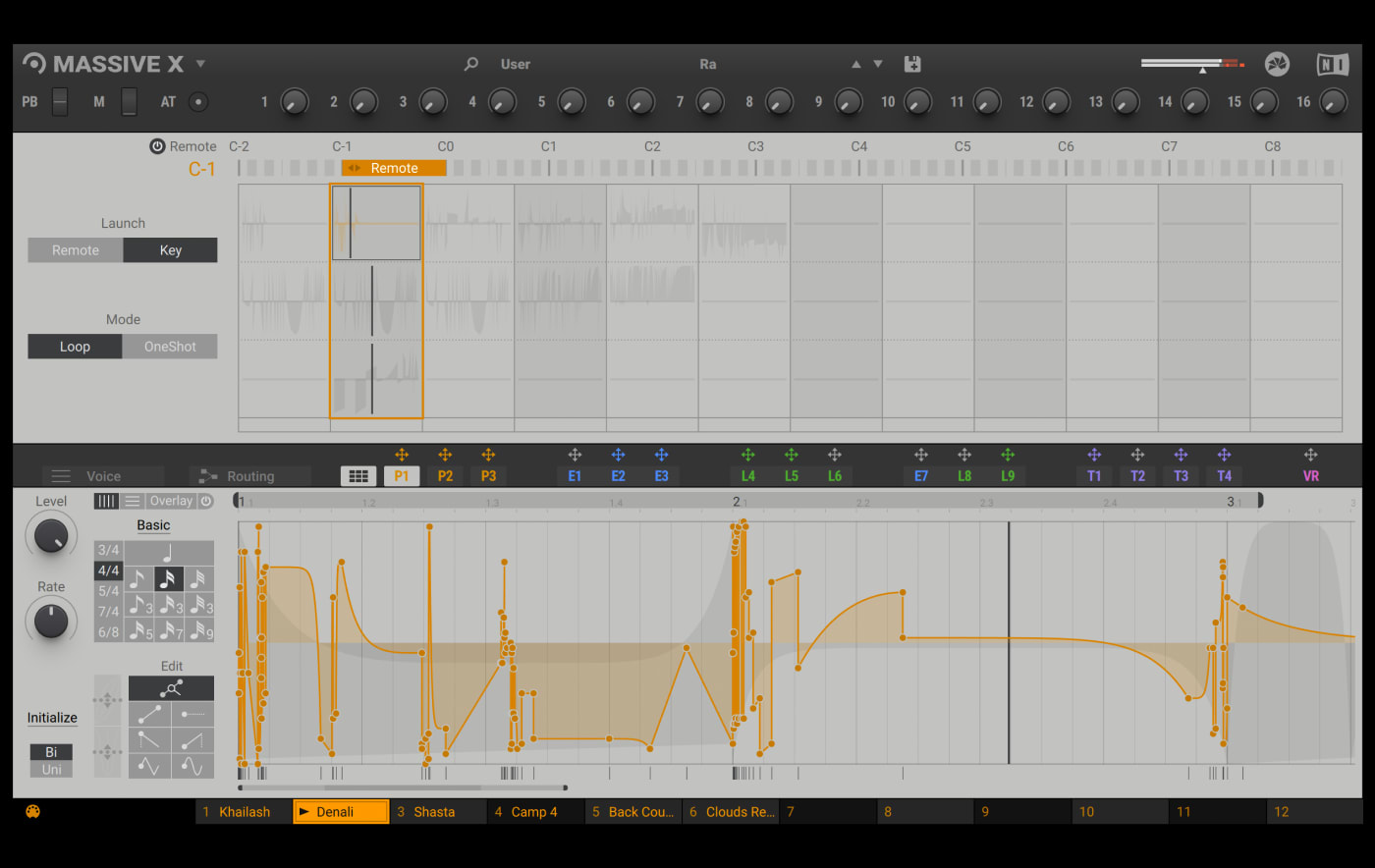
Task: Open the E1 envelope tab
Action: point(575,476)
